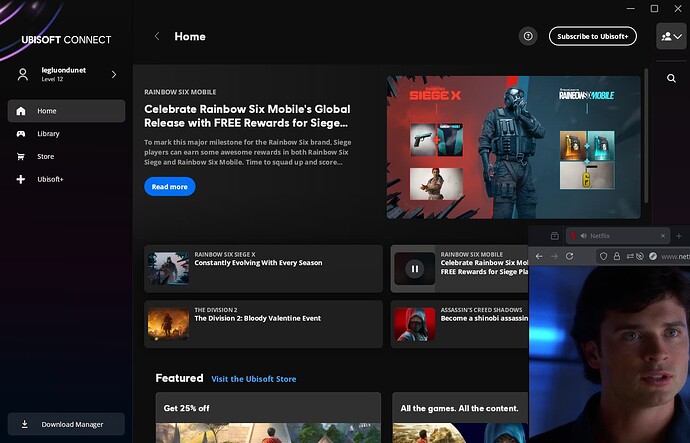Follow the Visit the Ubisoft Store link

coord(254,379)
